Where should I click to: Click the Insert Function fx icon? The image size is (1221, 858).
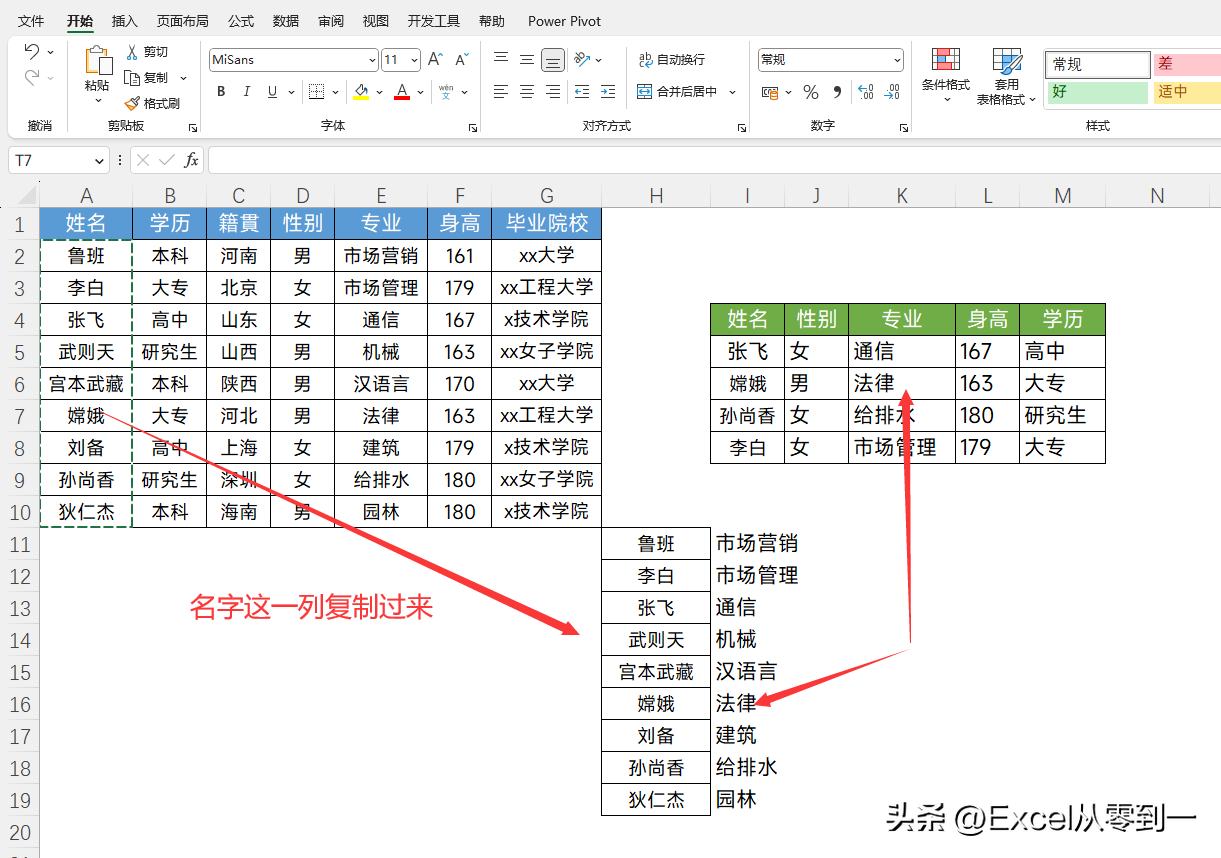pos(192,160)
